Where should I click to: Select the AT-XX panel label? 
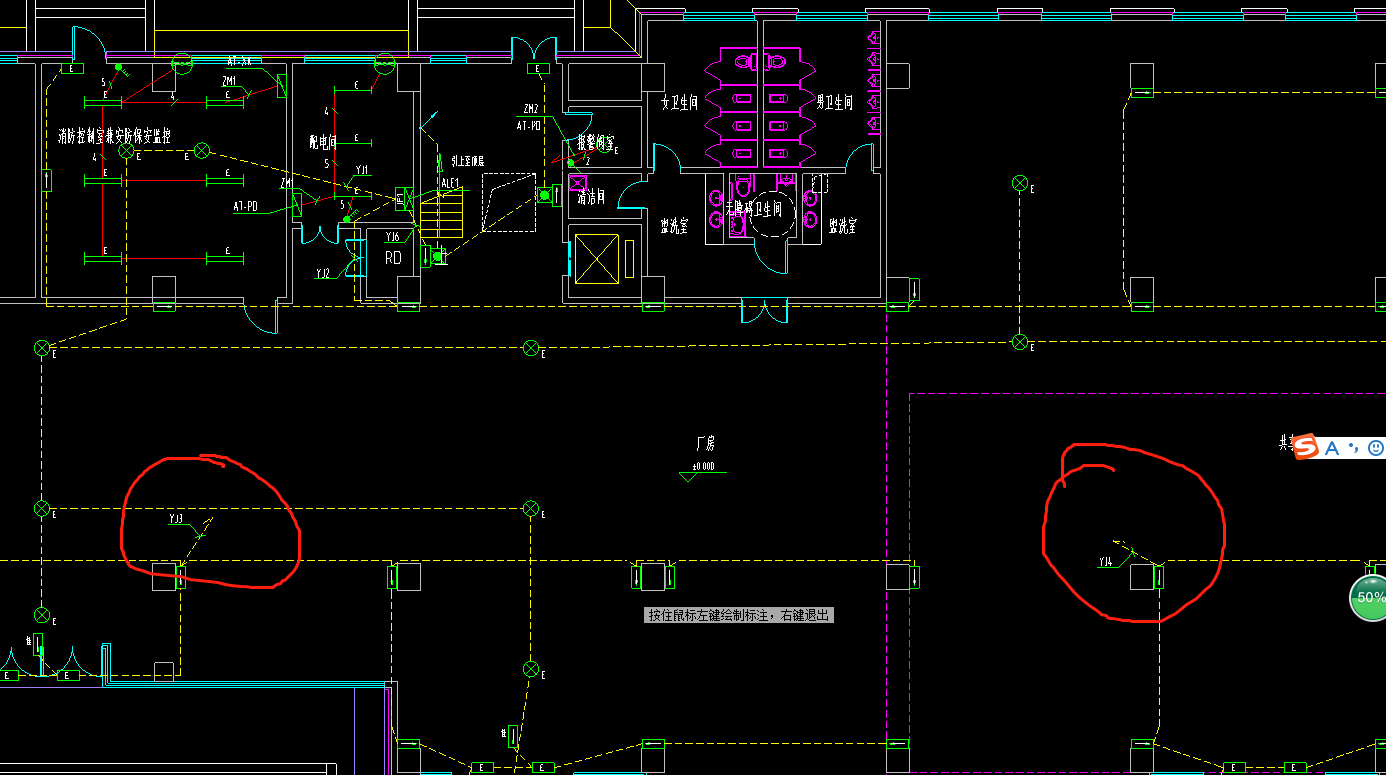tap(239, 61)
